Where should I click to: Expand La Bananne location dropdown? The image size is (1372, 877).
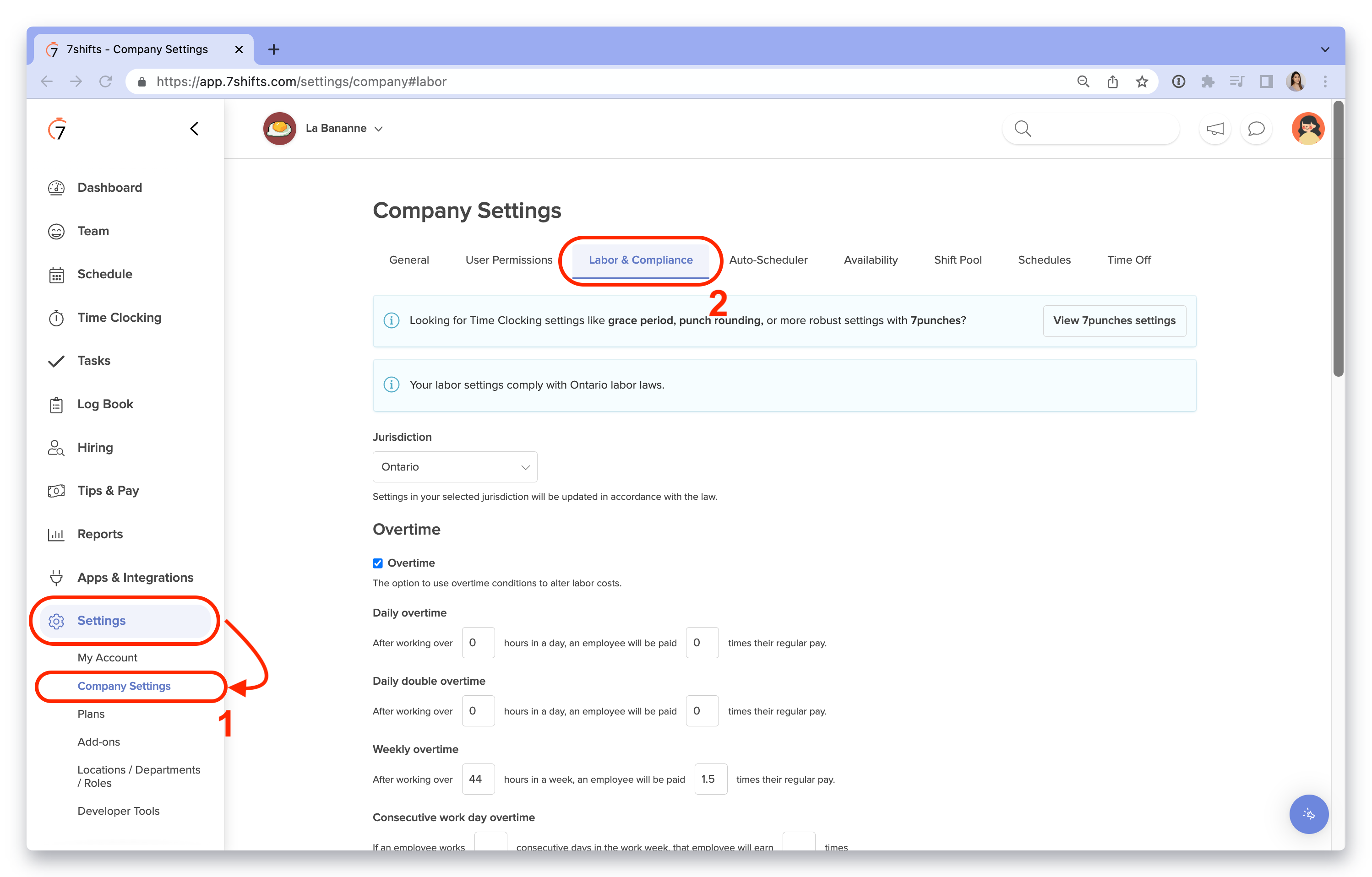pyautogui.click(x=344, y=128)
